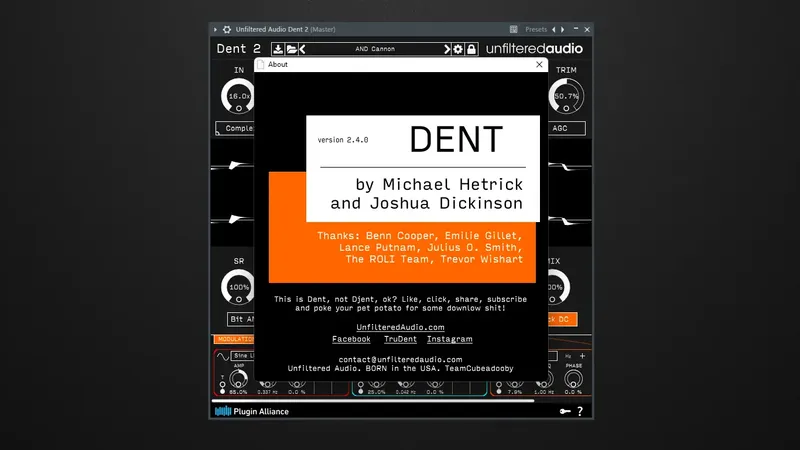Adjust the IN gain knob

[238, 96]
